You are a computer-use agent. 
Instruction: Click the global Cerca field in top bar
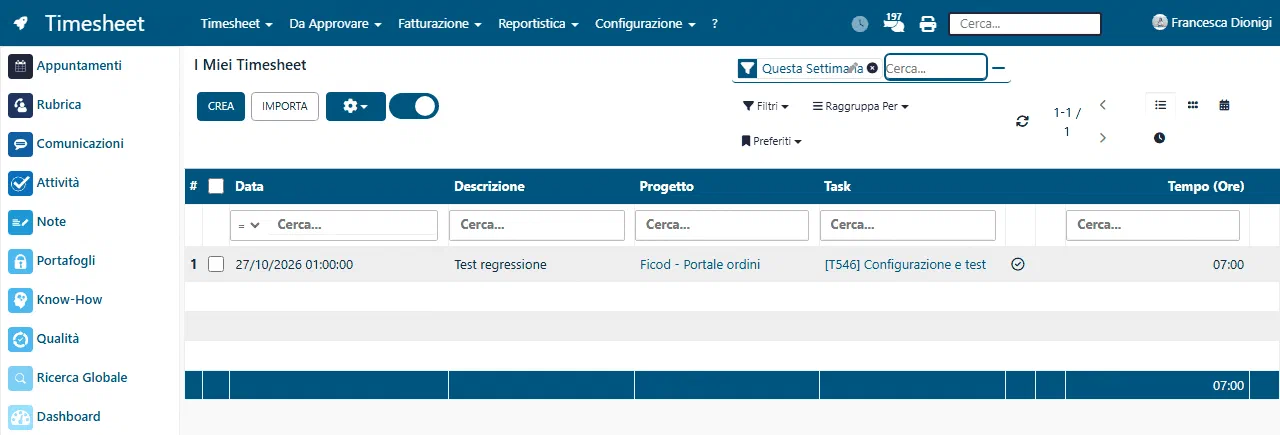tap(1024, 23)
